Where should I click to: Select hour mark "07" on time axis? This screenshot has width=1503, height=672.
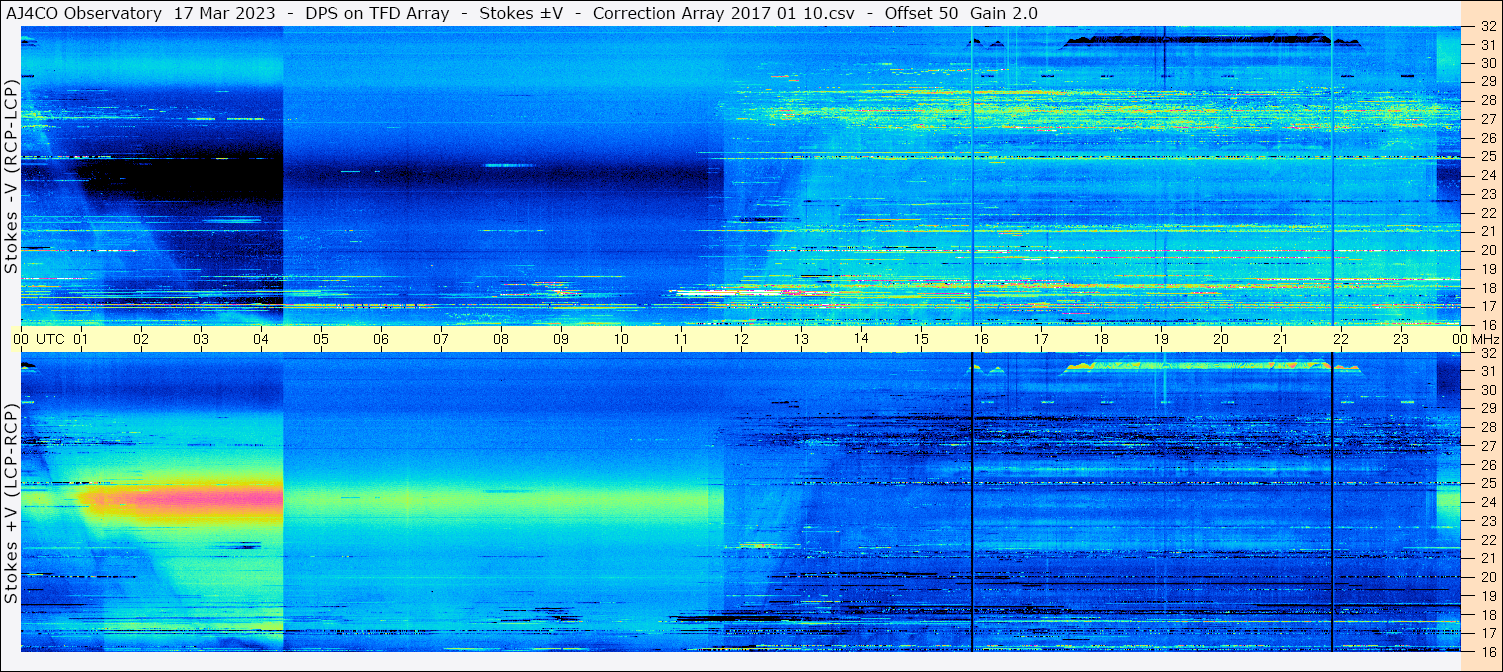pos(441,339)
